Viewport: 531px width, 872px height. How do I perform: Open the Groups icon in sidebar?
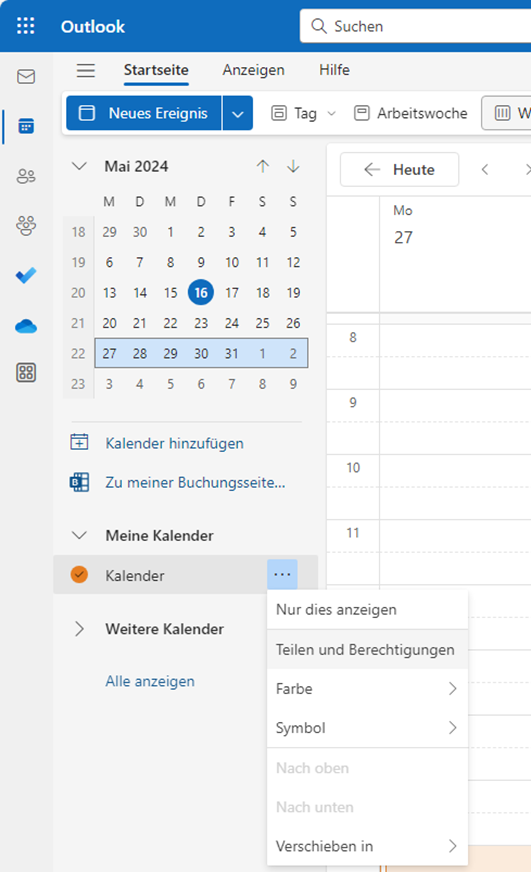point(26,226)
